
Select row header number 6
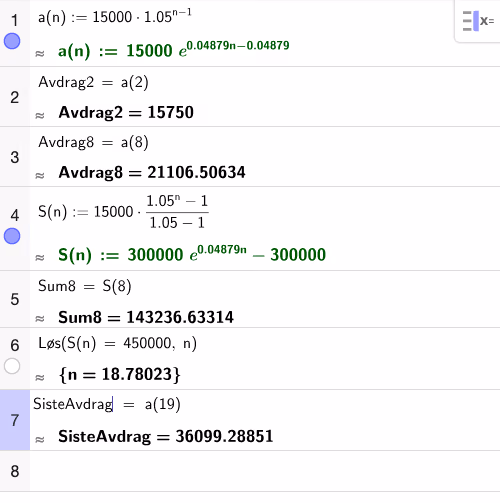15,345
